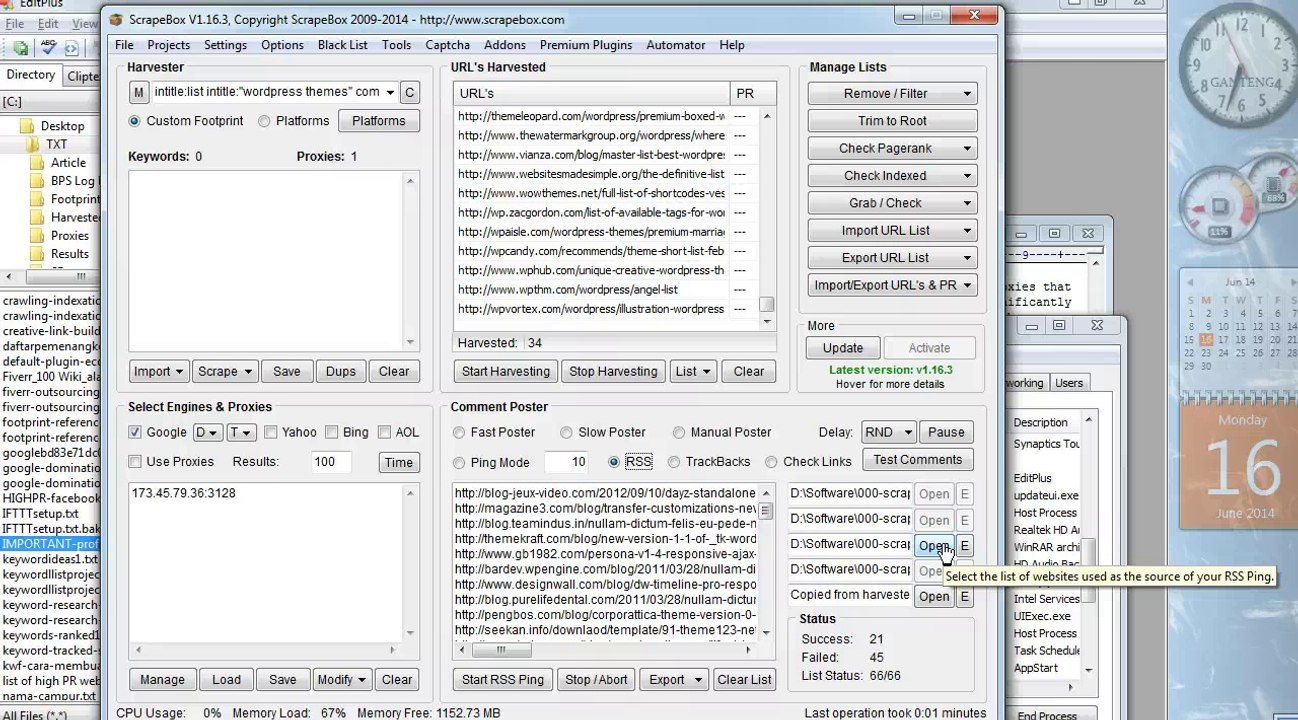This screenshot has height=720, width=1298.
Task: Enable the AOL engine checkbox
Action: click(384, 432)
